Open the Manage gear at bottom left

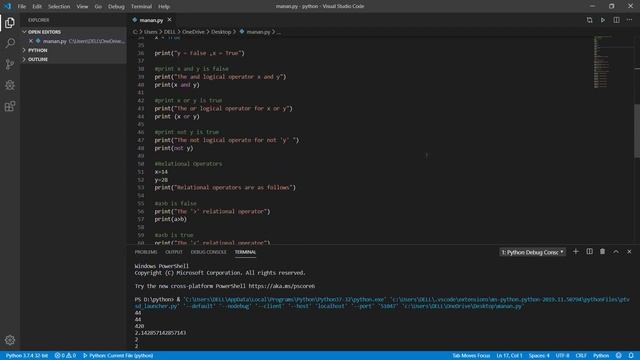coord(10,340)
